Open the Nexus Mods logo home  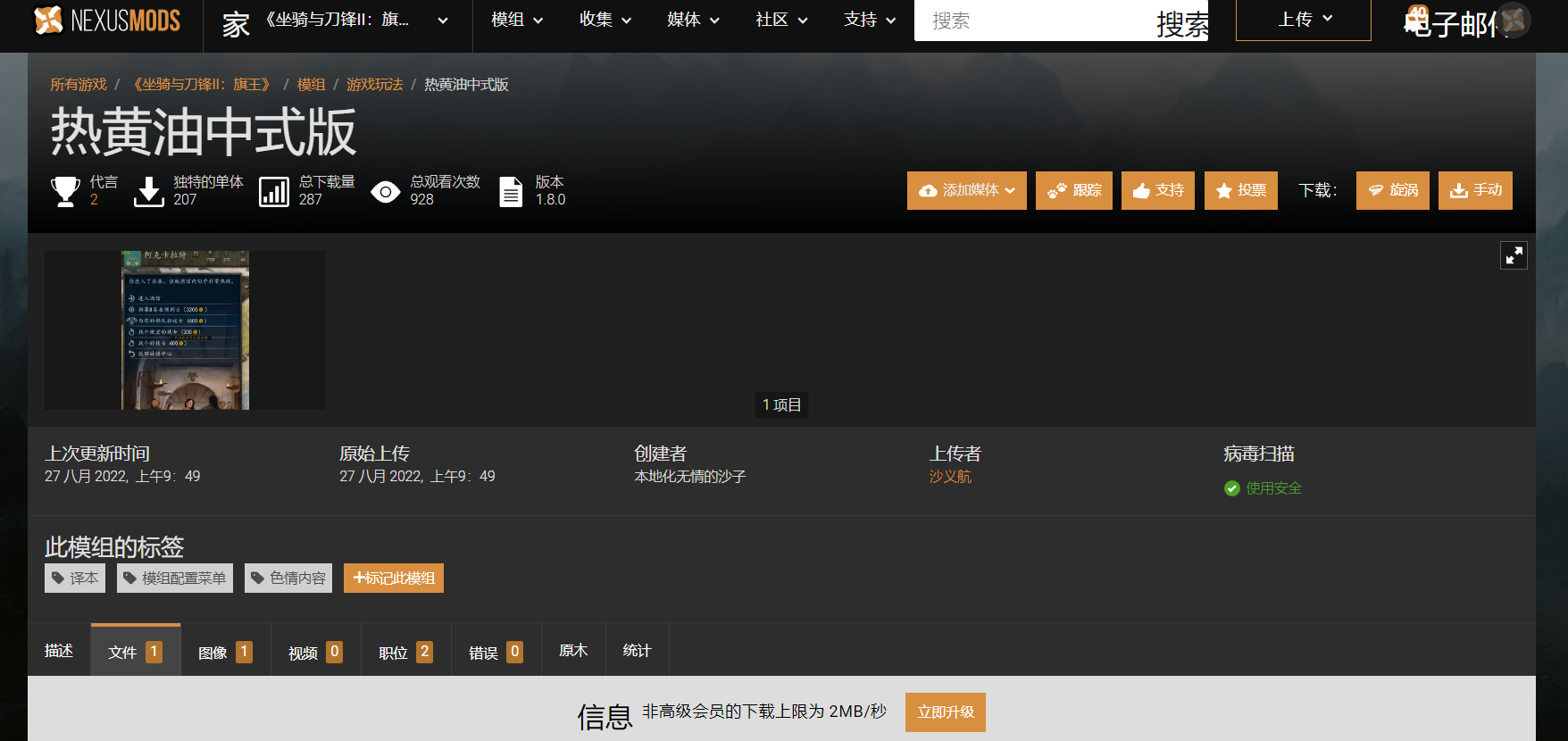107,20
